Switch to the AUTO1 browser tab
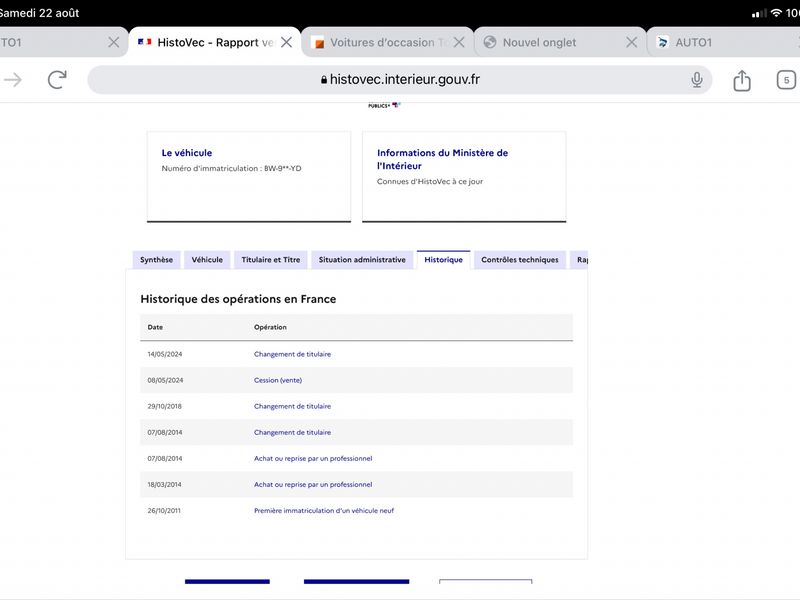Viewport: 800px width, 600px height. 723,42
